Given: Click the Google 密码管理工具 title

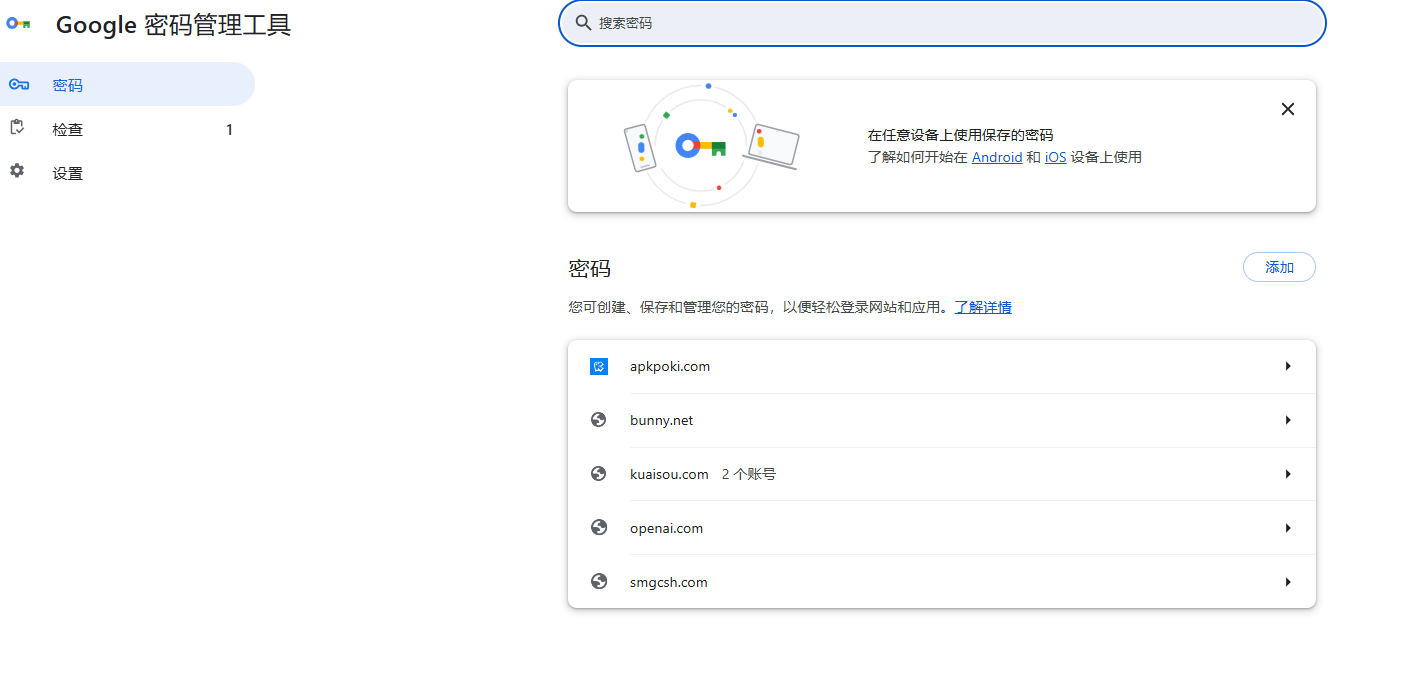Looking at the screenshot, I should click(173, 24).
